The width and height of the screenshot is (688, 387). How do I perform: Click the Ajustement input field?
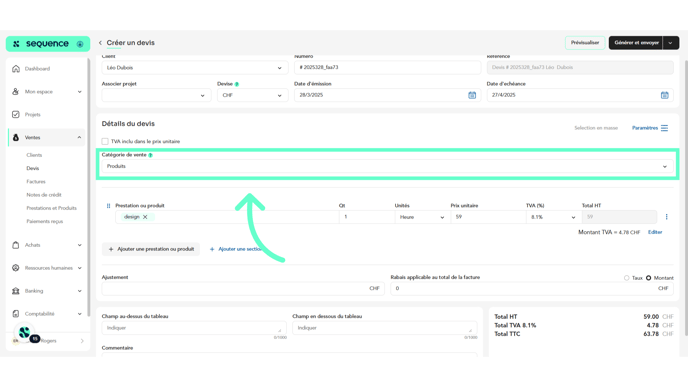tap(243, 288)
